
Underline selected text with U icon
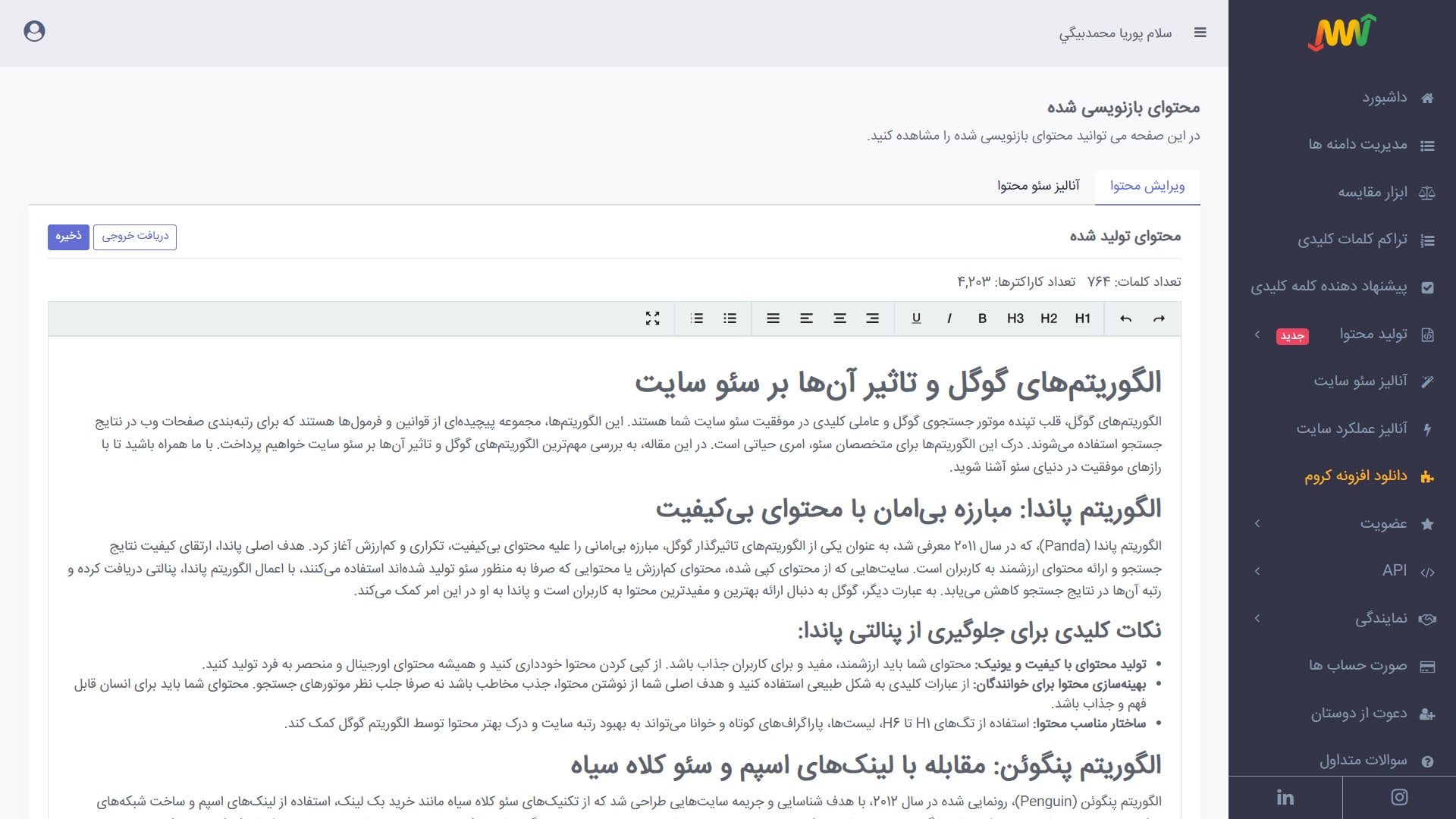[x=916, y=318]
